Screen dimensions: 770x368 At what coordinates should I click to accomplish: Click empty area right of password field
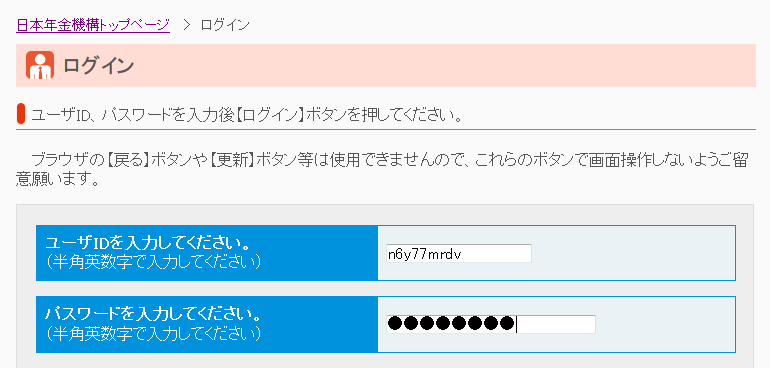click(665, 324)
